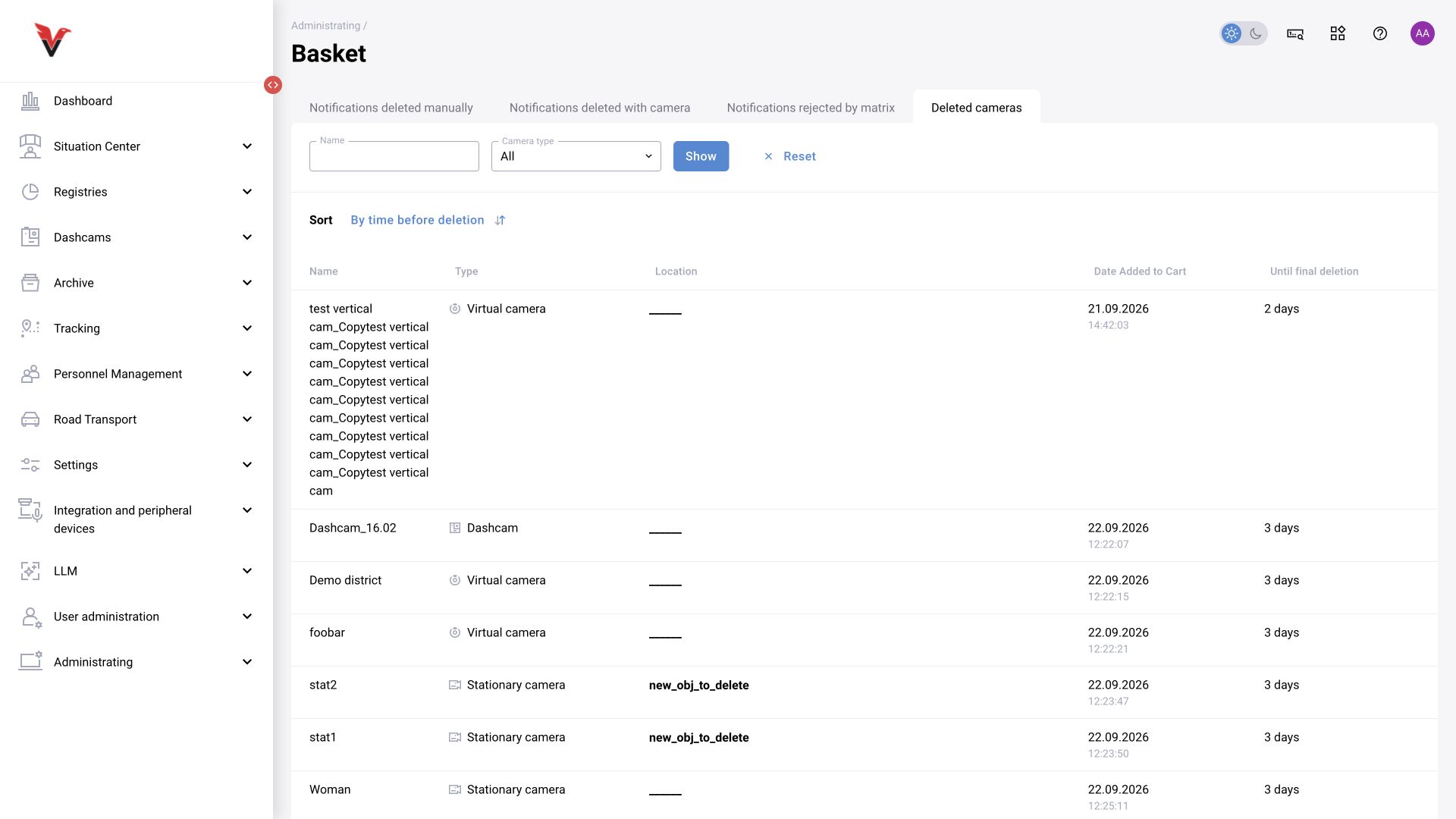Click the Personnel Management icon

(x=30, y=374)
